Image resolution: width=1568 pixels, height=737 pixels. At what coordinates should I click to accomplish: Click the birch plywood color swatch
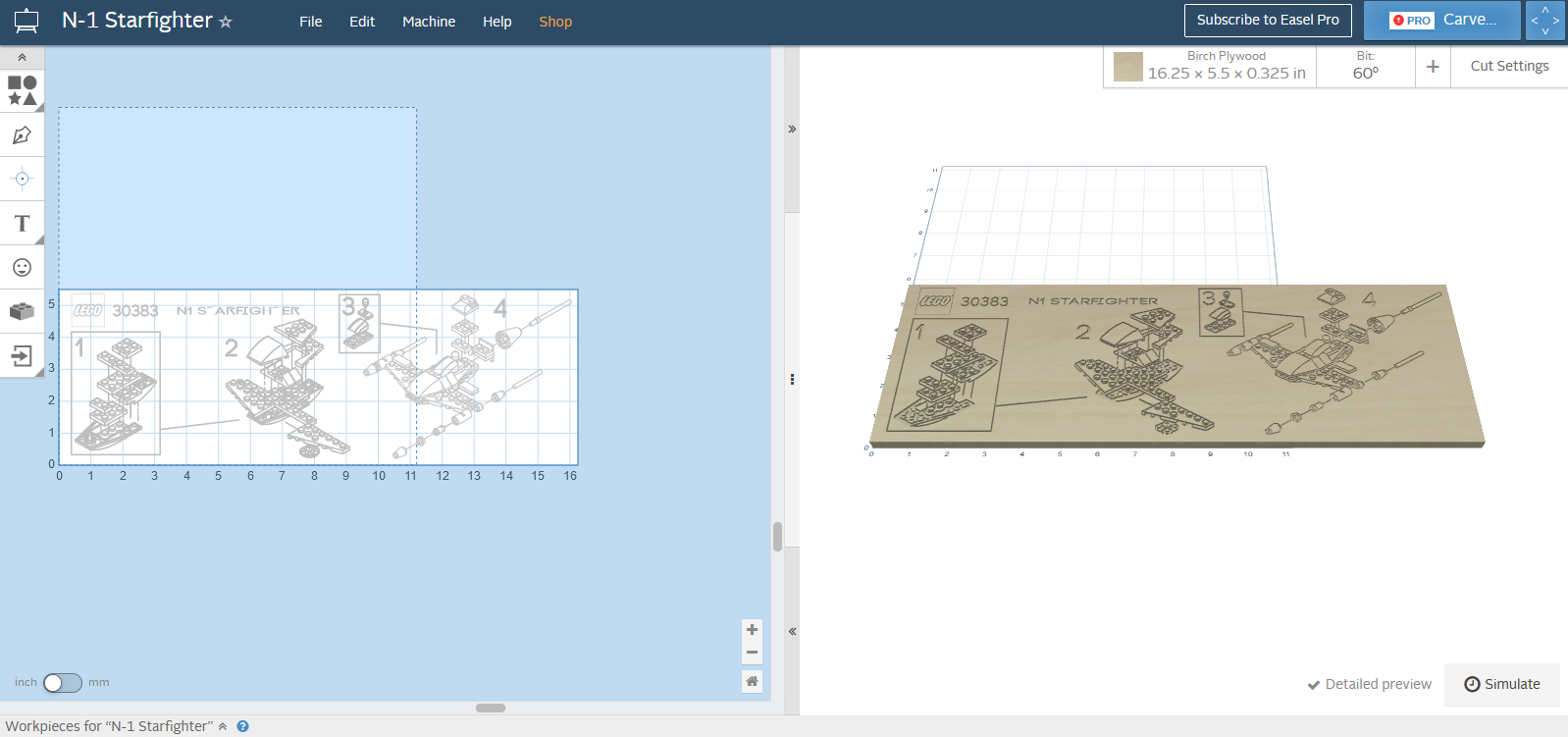(x=1128, y=67)
